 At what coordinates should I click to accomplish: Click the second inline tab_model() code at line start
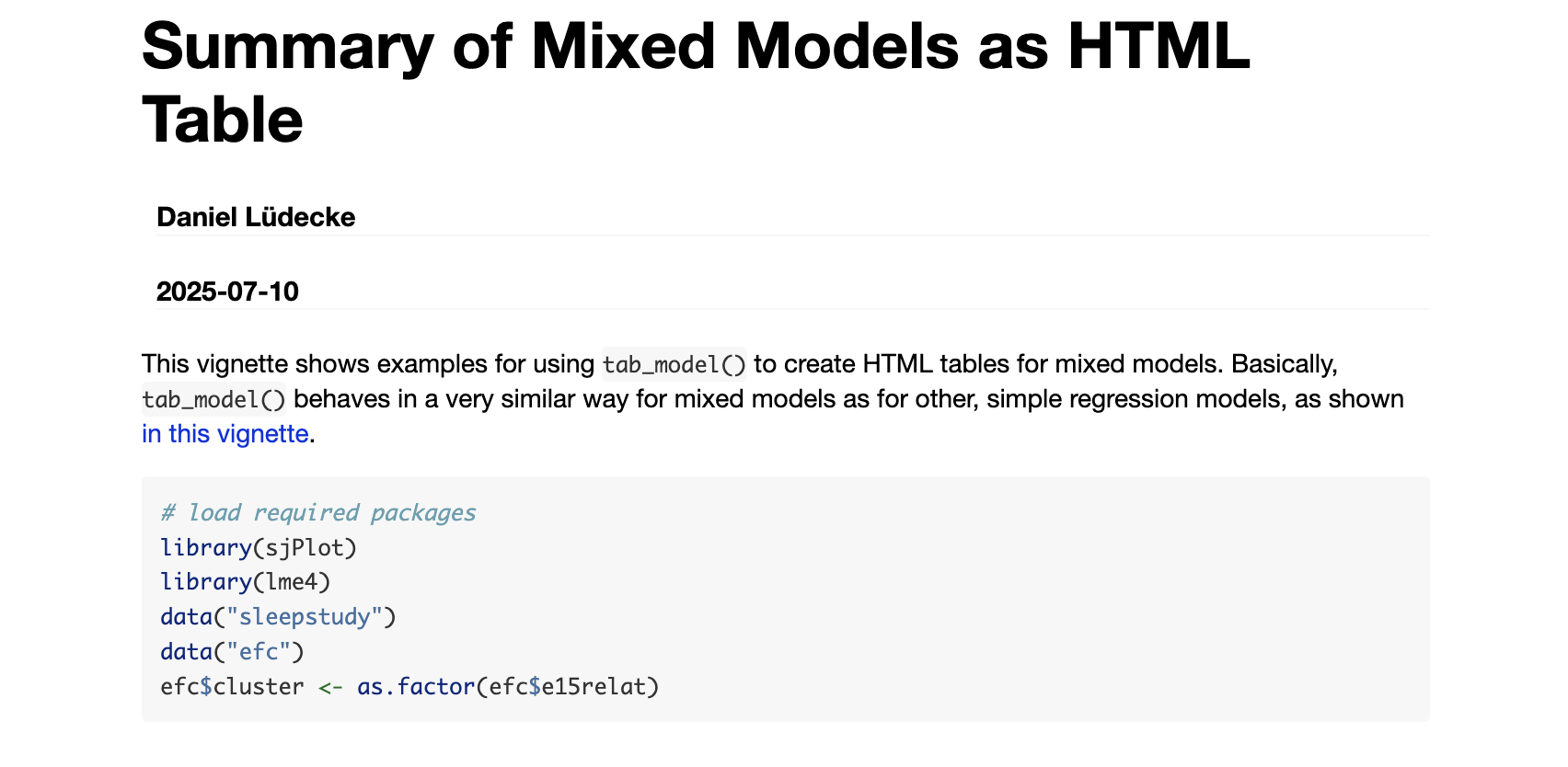click(x=213, y=400)
